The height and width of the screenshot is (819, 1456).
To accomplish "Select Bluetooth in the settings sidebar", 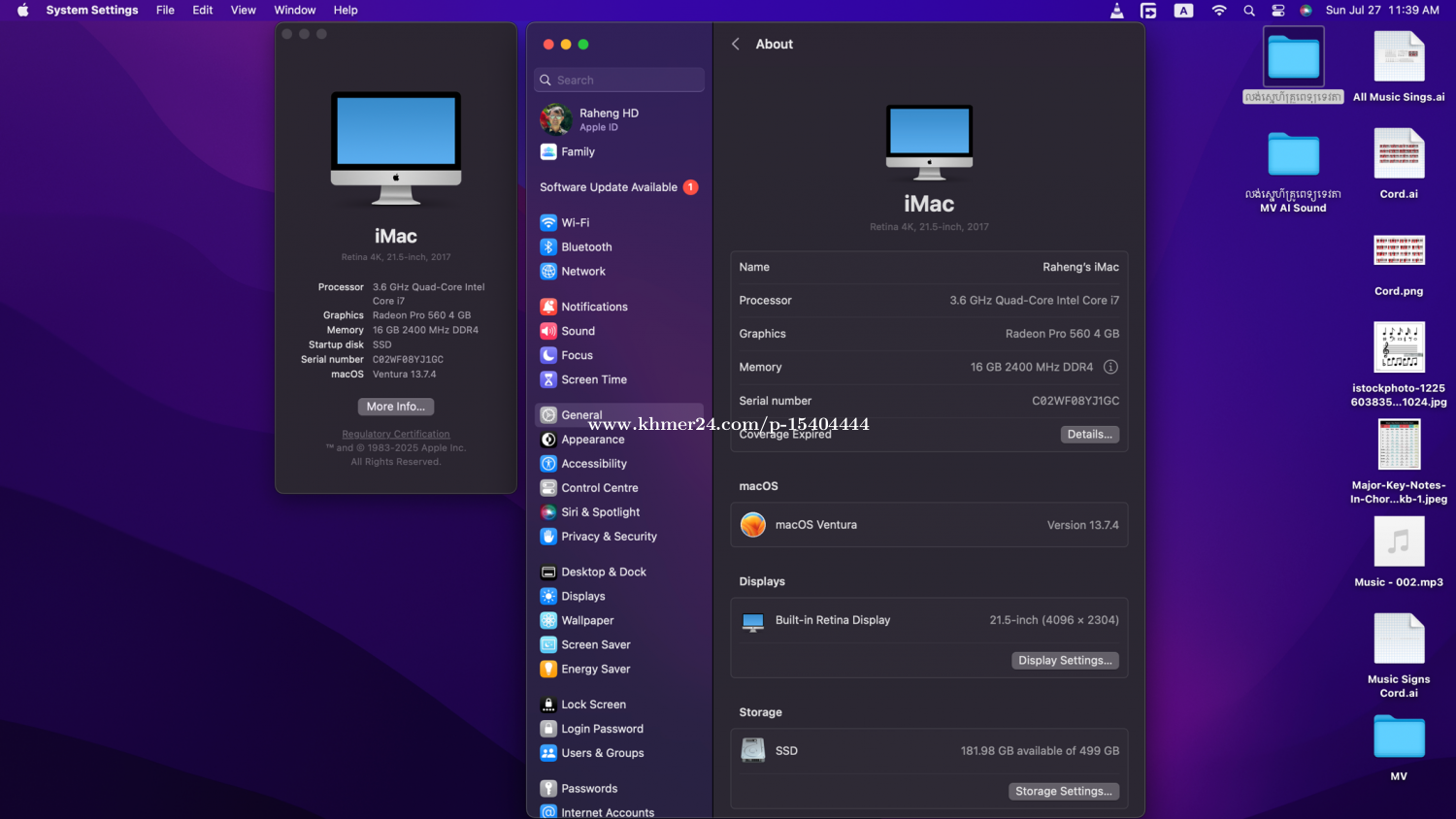I will pyautogui.click(x=585, y=246).
